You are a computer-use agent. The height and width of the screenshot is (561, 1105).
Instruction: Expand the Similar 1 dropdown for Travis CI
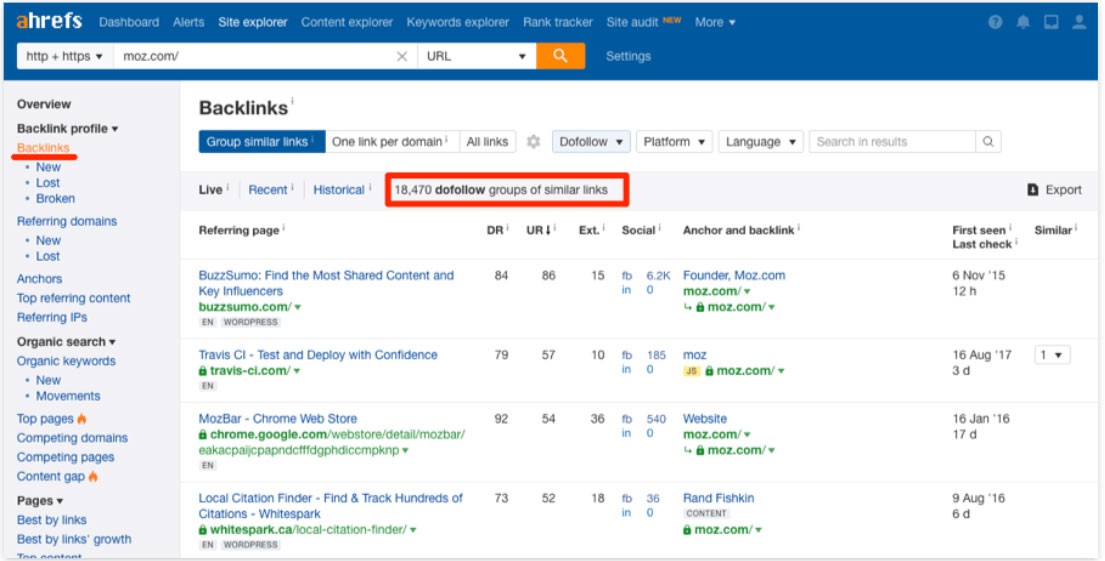(1052, 355)
